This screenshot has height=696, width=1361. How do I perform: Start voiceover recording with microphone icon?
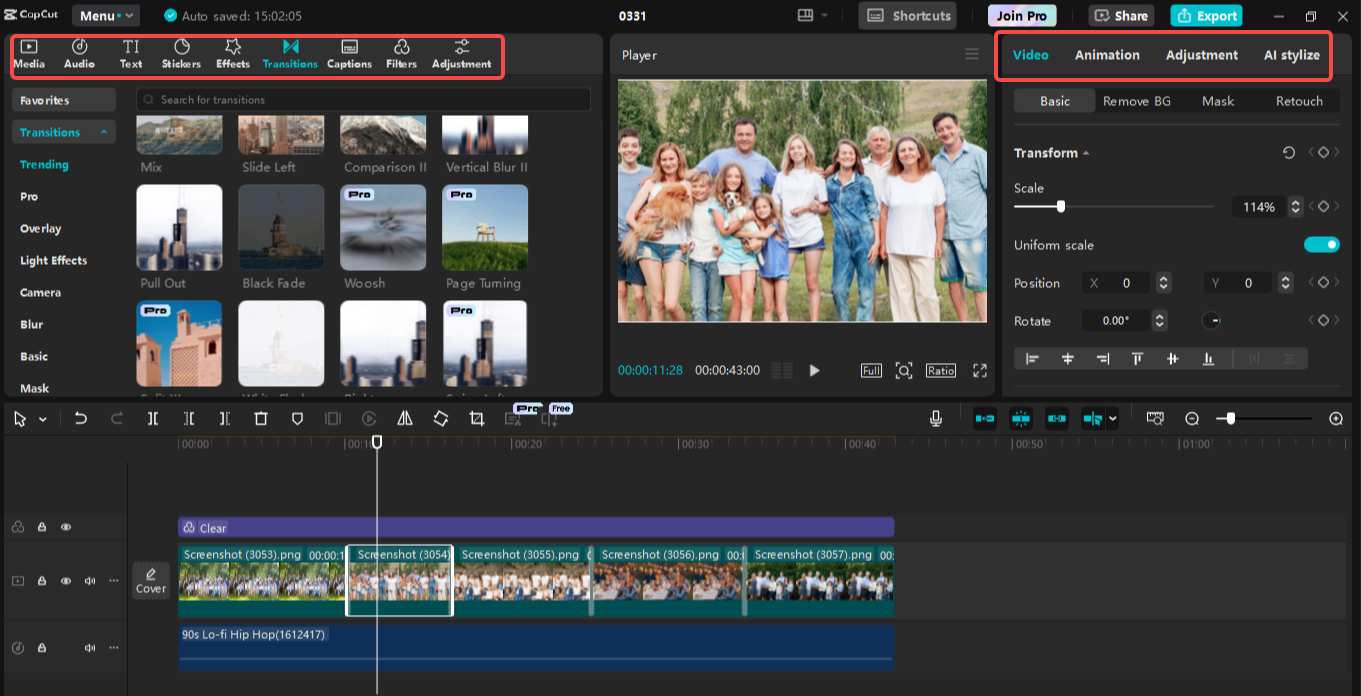[936, 419]
